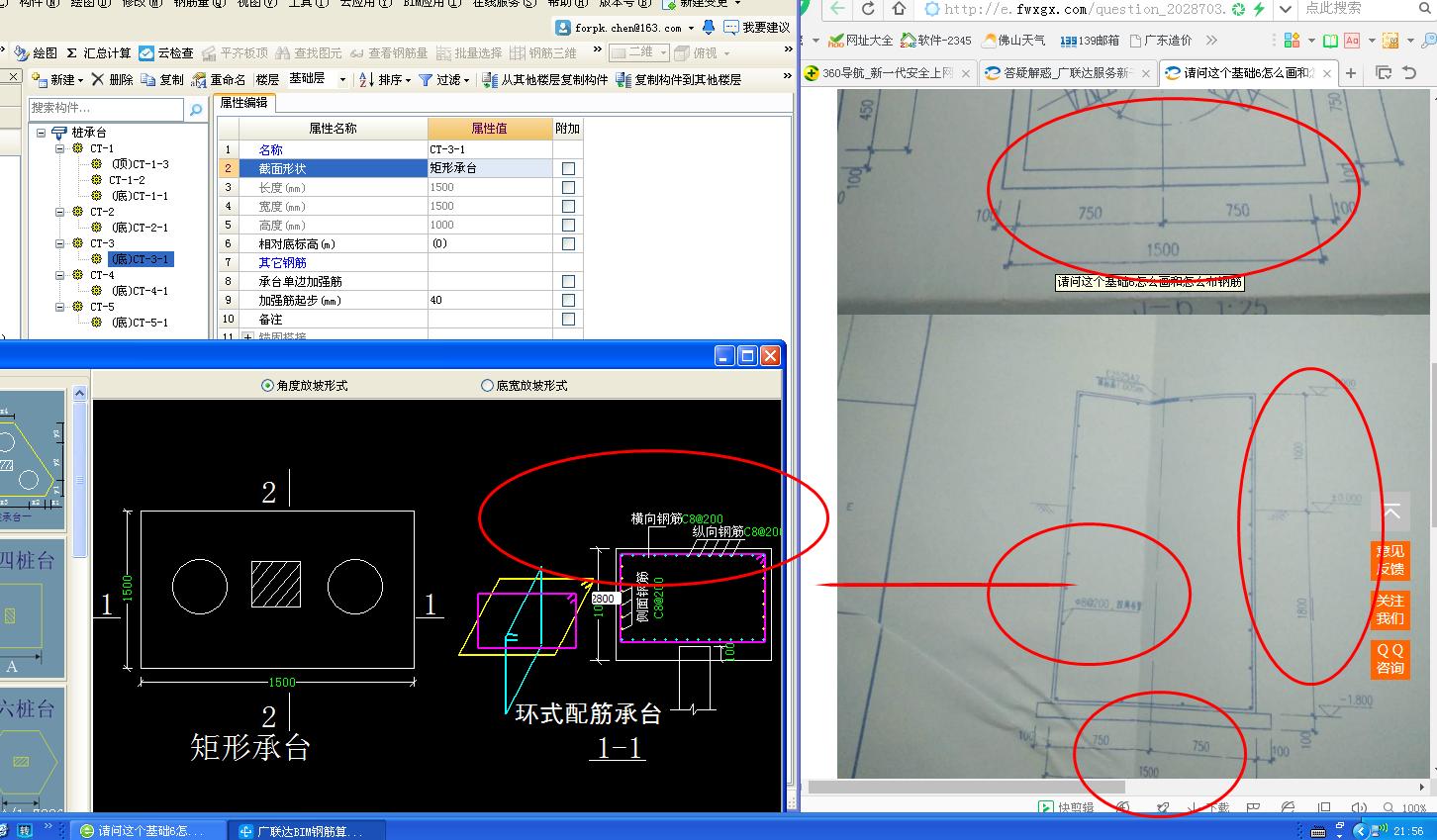Click the notification bell icon
Image resolution: width=1437 pixels, height=840 pixels.
(709, 27)
